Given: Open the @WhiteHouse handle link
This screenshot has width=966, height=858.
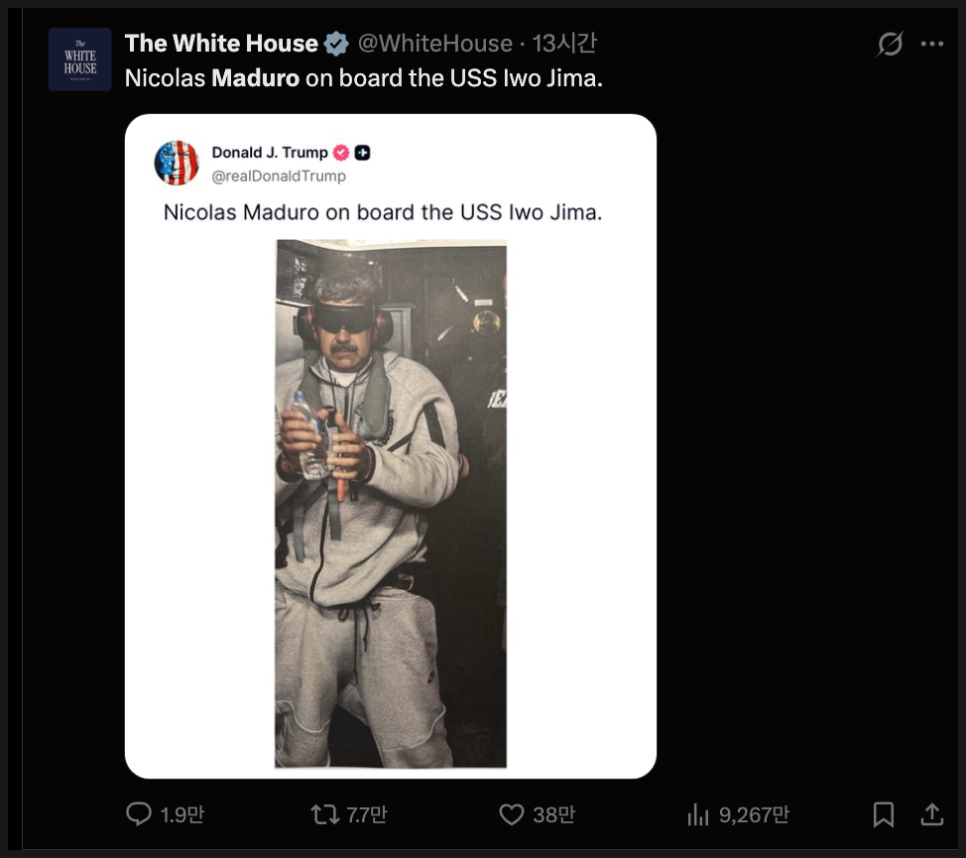Looking at the screenshot, I should (x=435, y=44).
